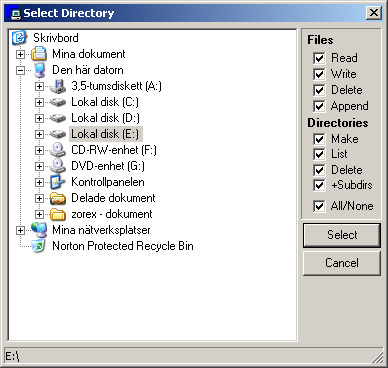Collapse the Den här datorn node

(20, 70)
